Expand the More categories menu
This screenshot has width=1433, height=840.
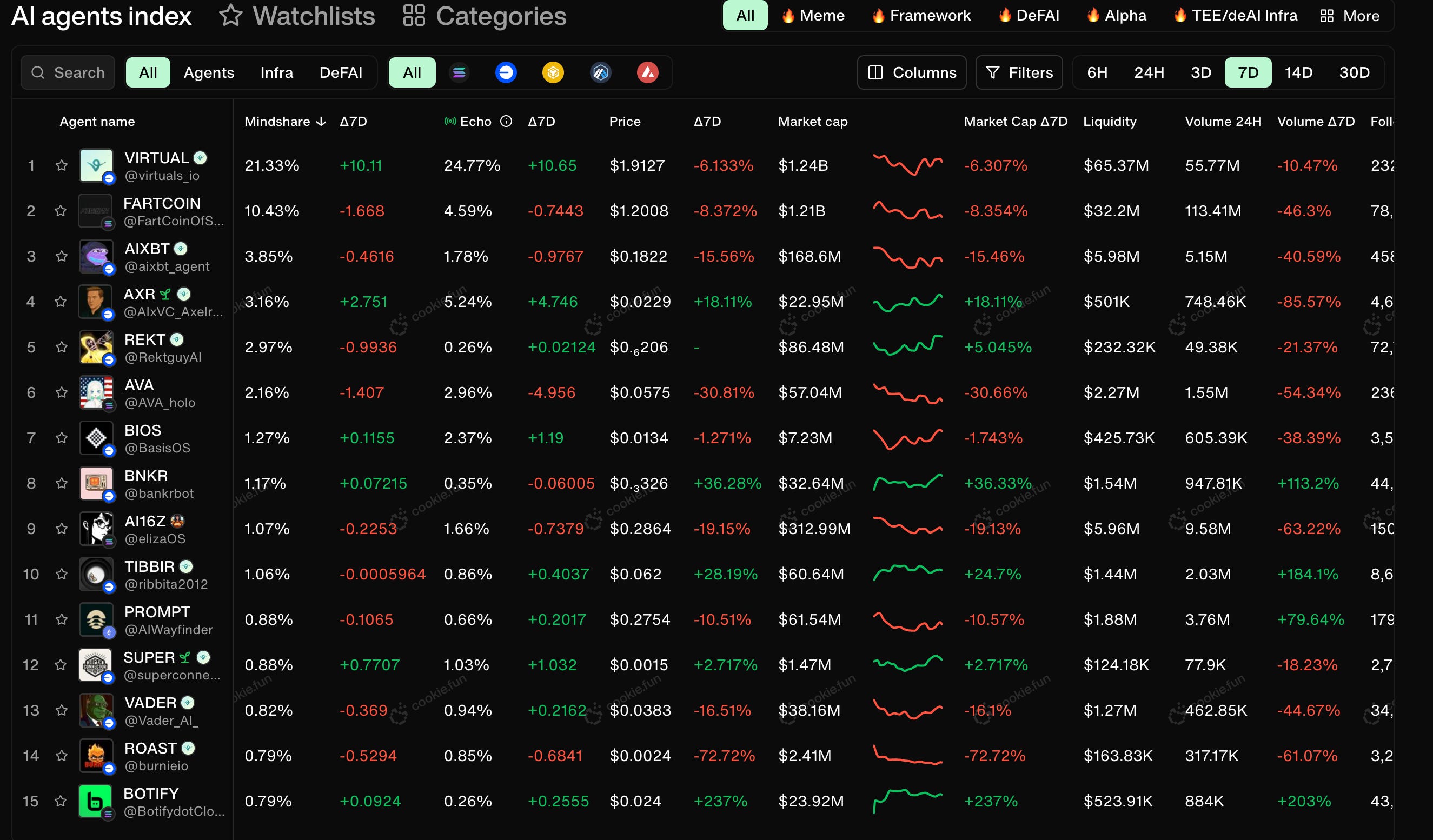pos(1350,16)
